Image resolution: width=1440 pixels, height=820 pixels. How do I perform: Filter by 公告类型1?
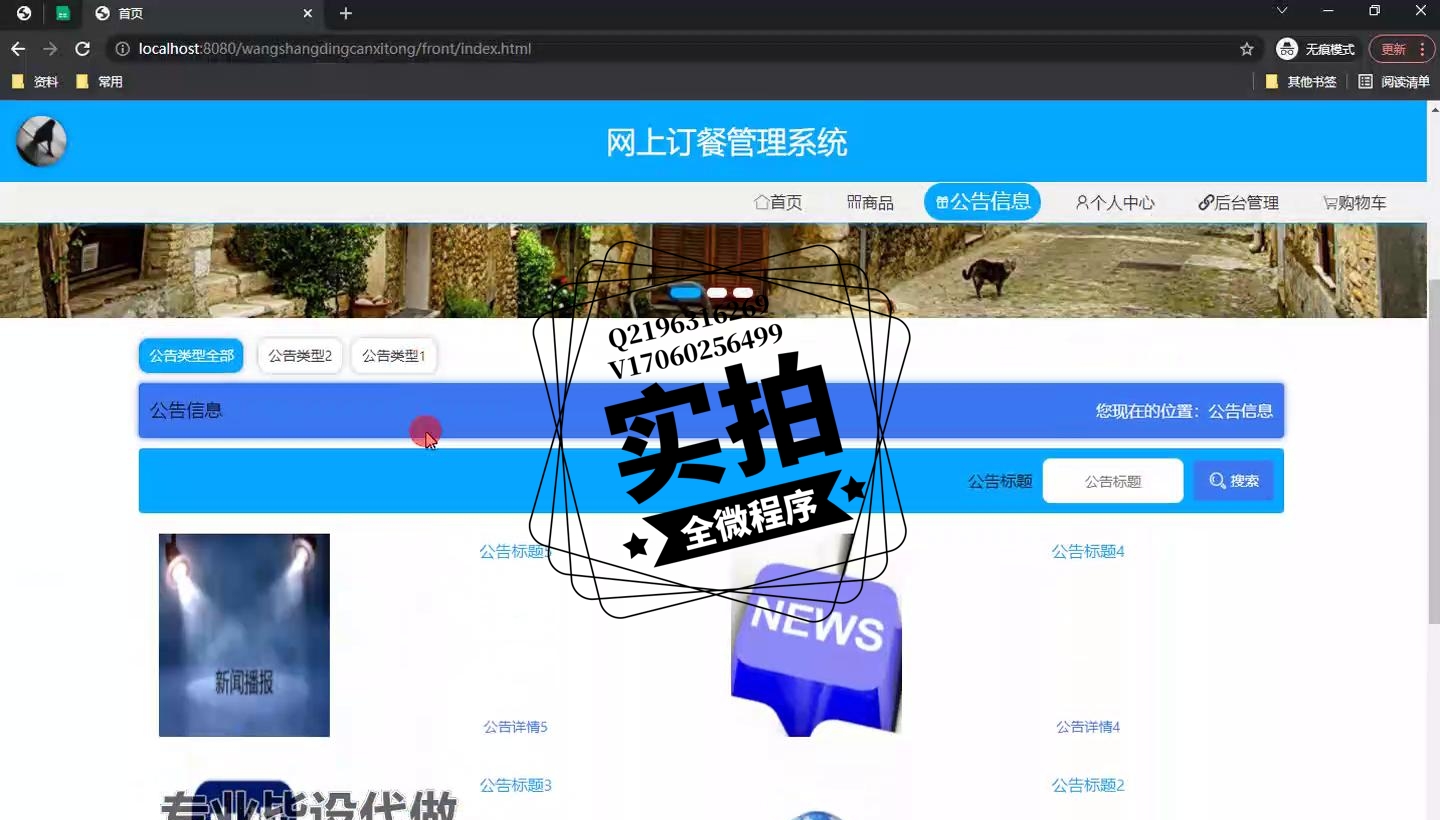pyautogui.click(x=394, y=356)
